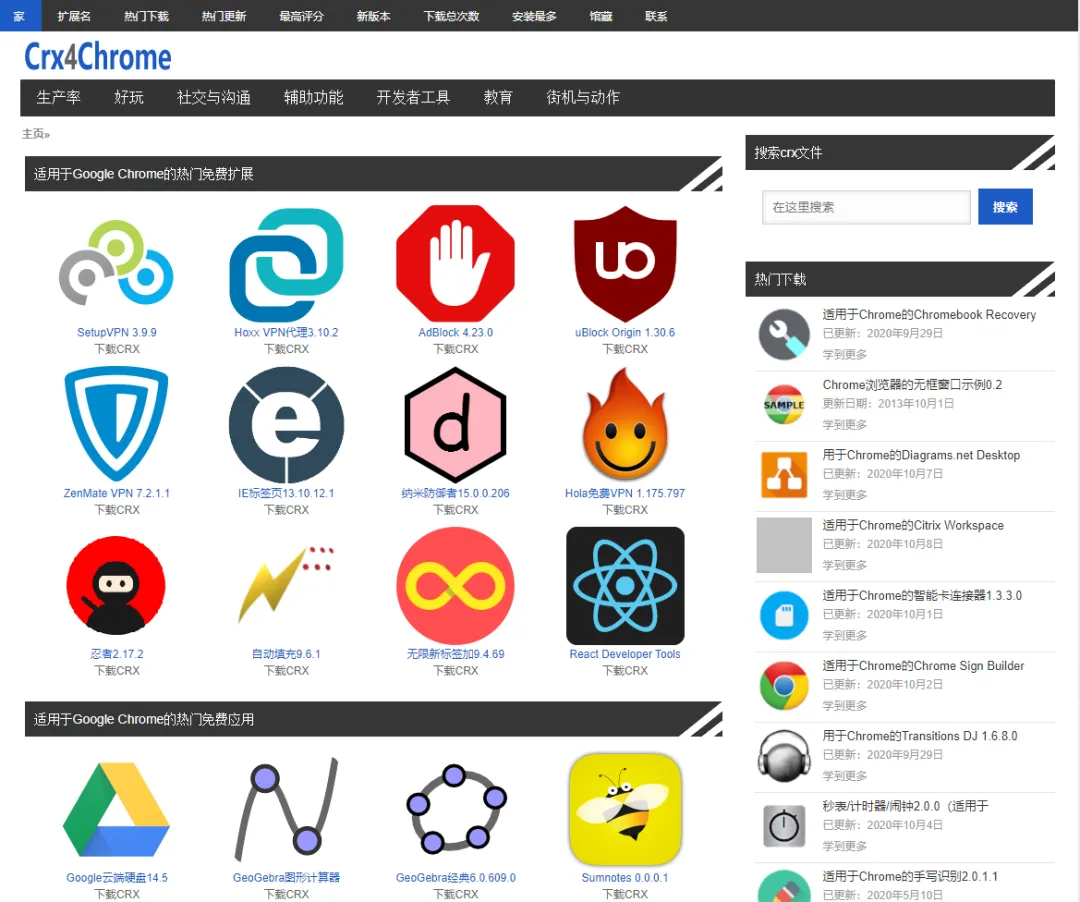Image resolution: width=1080 pixels, height=902 pixels.
Task: Select the 开发者工具 category
Action: point(413,98)
